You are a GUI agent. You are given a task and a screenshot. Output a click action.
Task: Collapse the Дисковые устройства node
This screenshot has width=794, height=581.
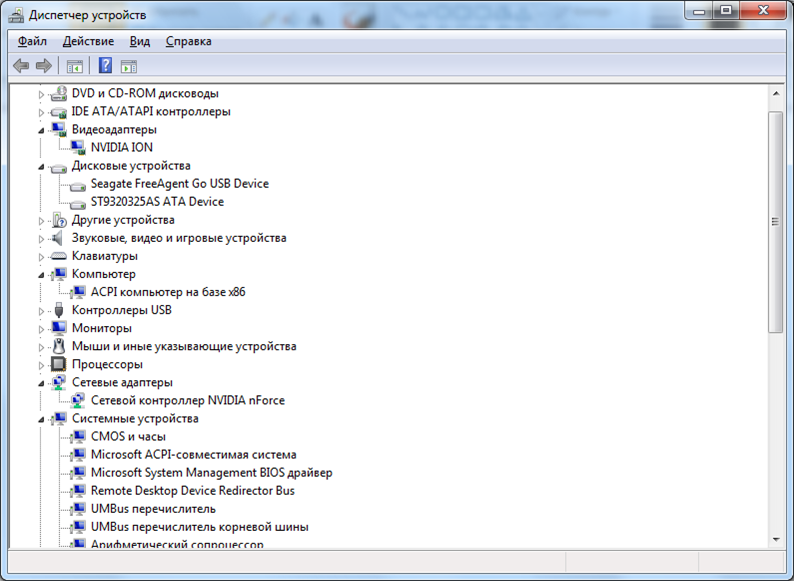pos(42,167)
